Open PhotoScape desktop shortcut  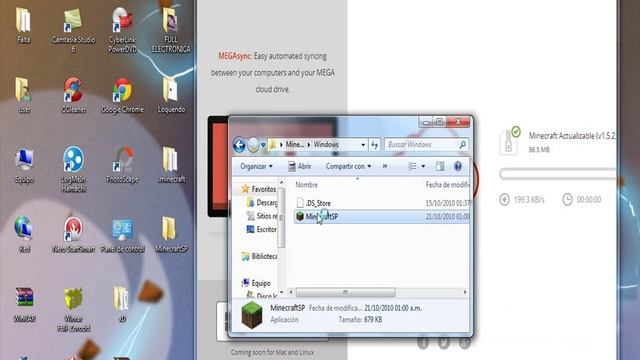[x=122, y=165]
